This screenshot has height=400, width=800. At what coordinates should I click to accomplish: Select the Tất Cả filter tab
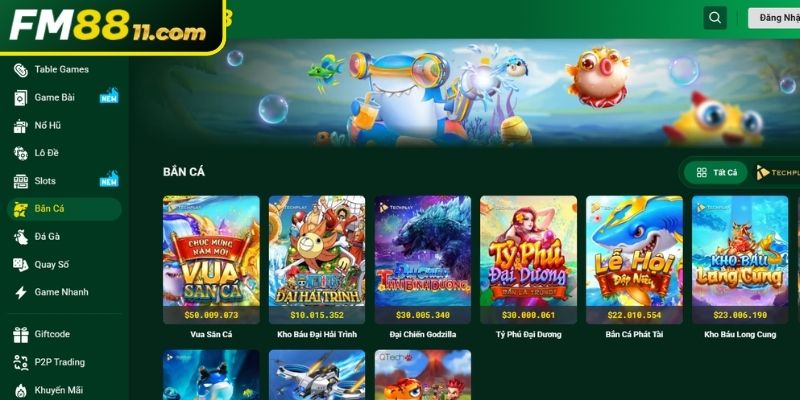[715, 172]
